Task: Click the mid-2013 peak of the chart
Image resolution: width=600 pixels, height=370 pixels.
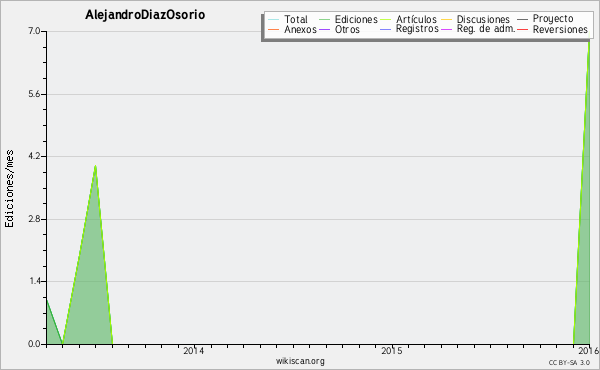Action: [x=95, y=166]
